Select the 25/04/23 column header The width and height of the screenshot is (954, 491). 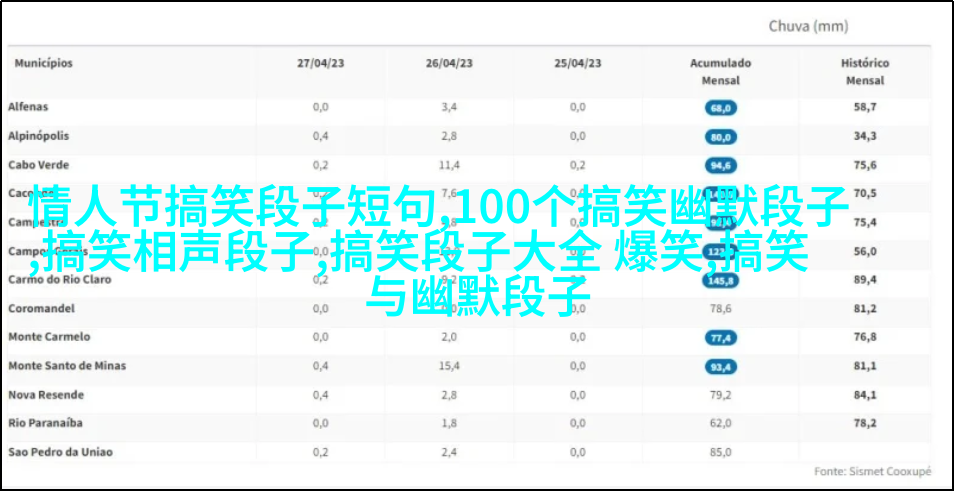coord(578,63)
